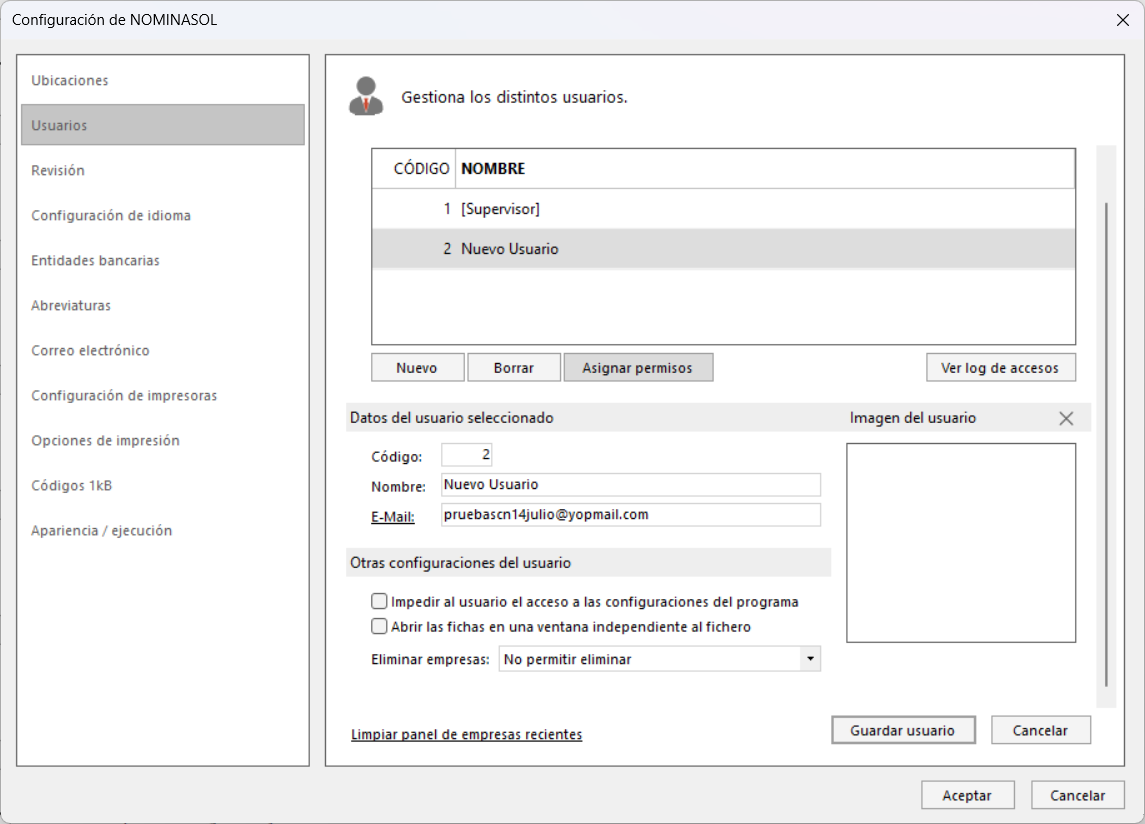Click Aceptar at the dialog bottom
This screenshot has width=1145, height=824.
coord(967,795)
